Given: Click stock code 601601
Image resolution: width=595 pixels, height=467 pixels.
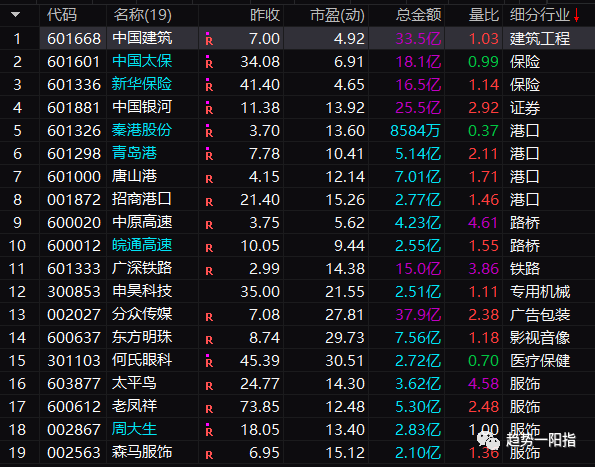Looking at the screenshot, I should point(74,62).
